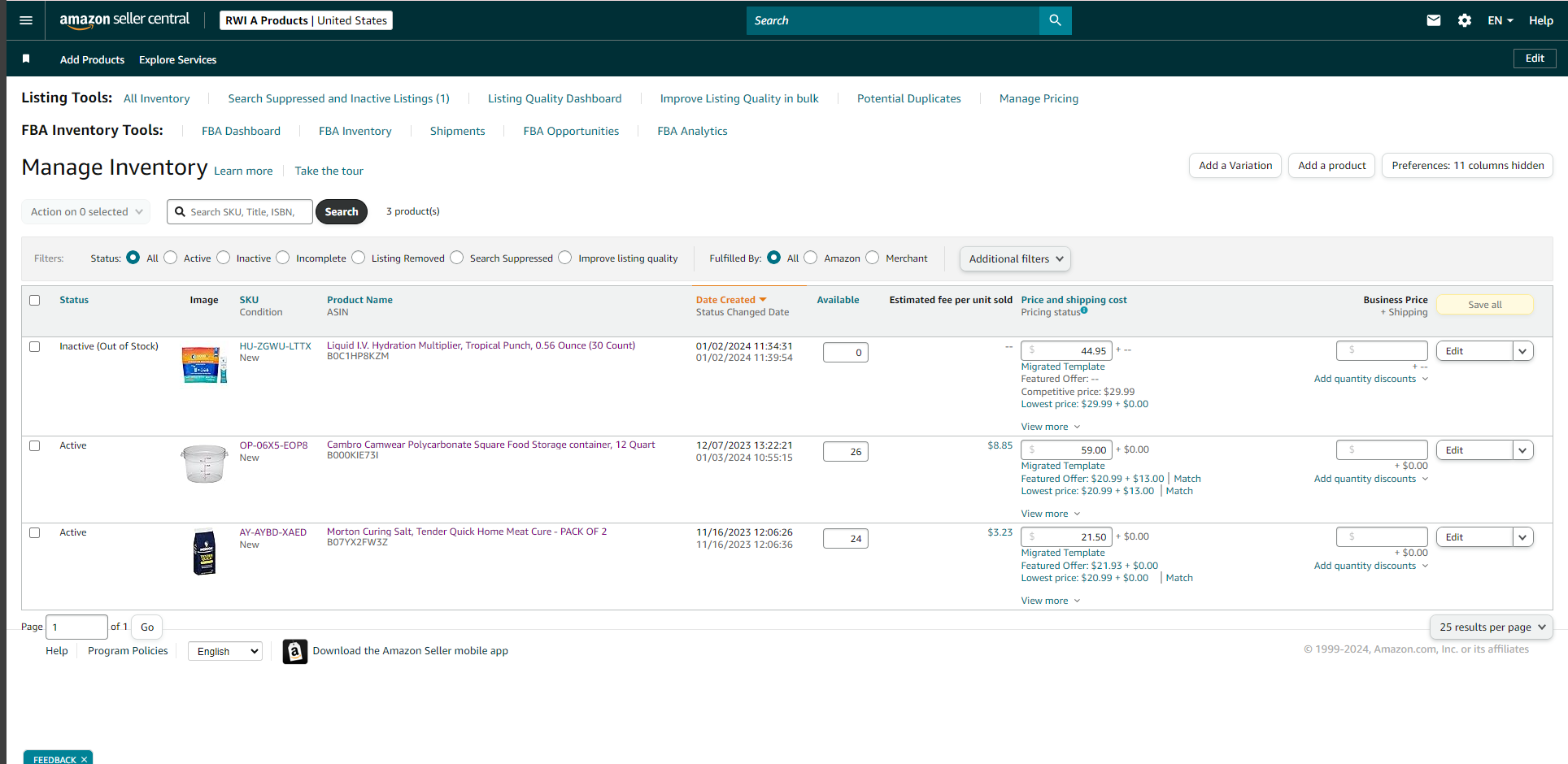This screenshot has width=1568, height=764.
Task: Select the Liquid I.V. row checkbox
Action: point(34,346)
